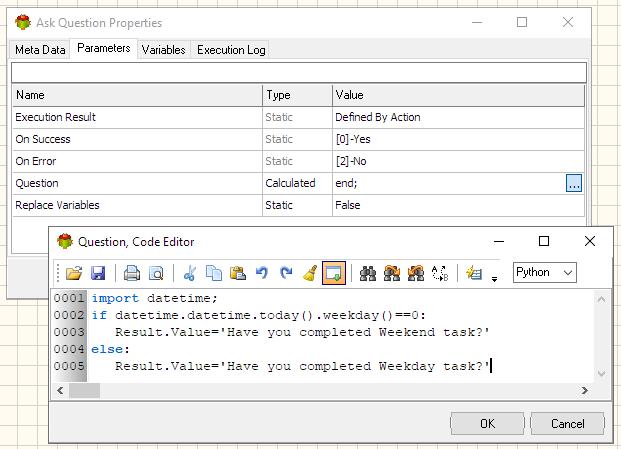621x449 pixels.
Task: Undo the last edit
Action: point(262,273)
